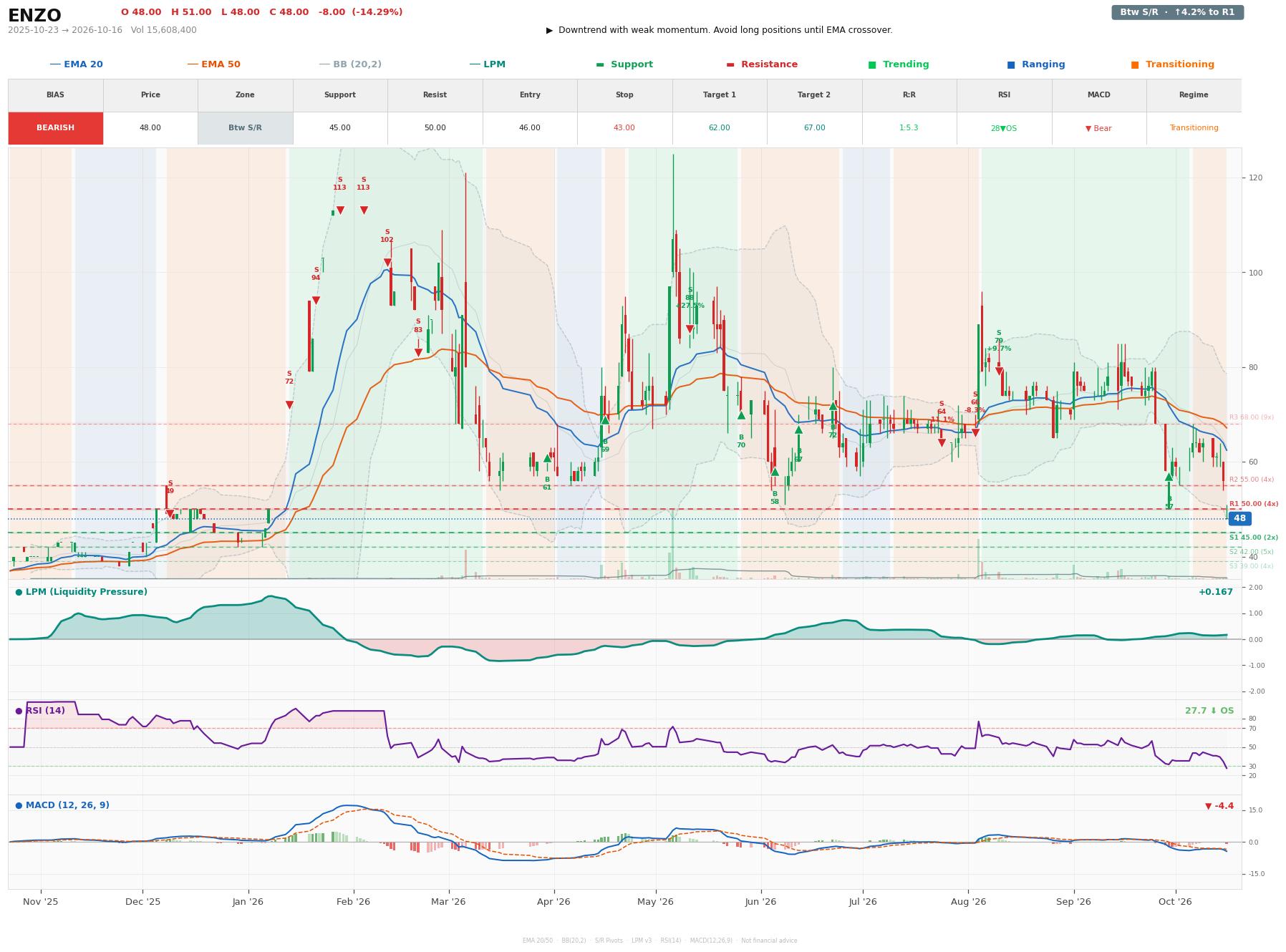The width and height of the screenshot is (1286, 952).
Task: Select the B 57 buy signal triangle
Action: 1169,477
